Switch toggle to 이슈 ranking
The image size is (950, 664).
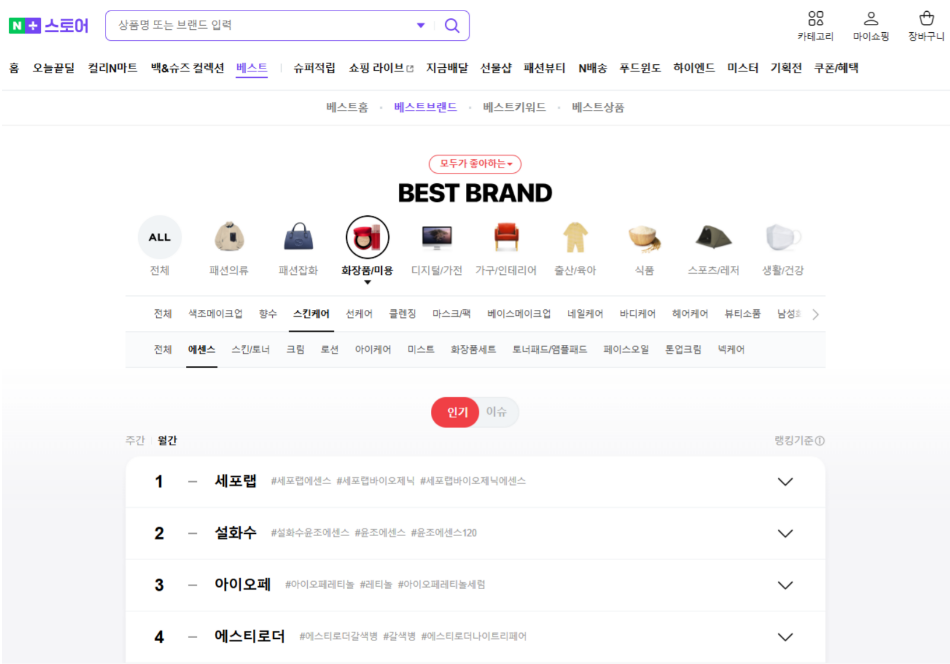pyautogui.click(x=496, y=412)
